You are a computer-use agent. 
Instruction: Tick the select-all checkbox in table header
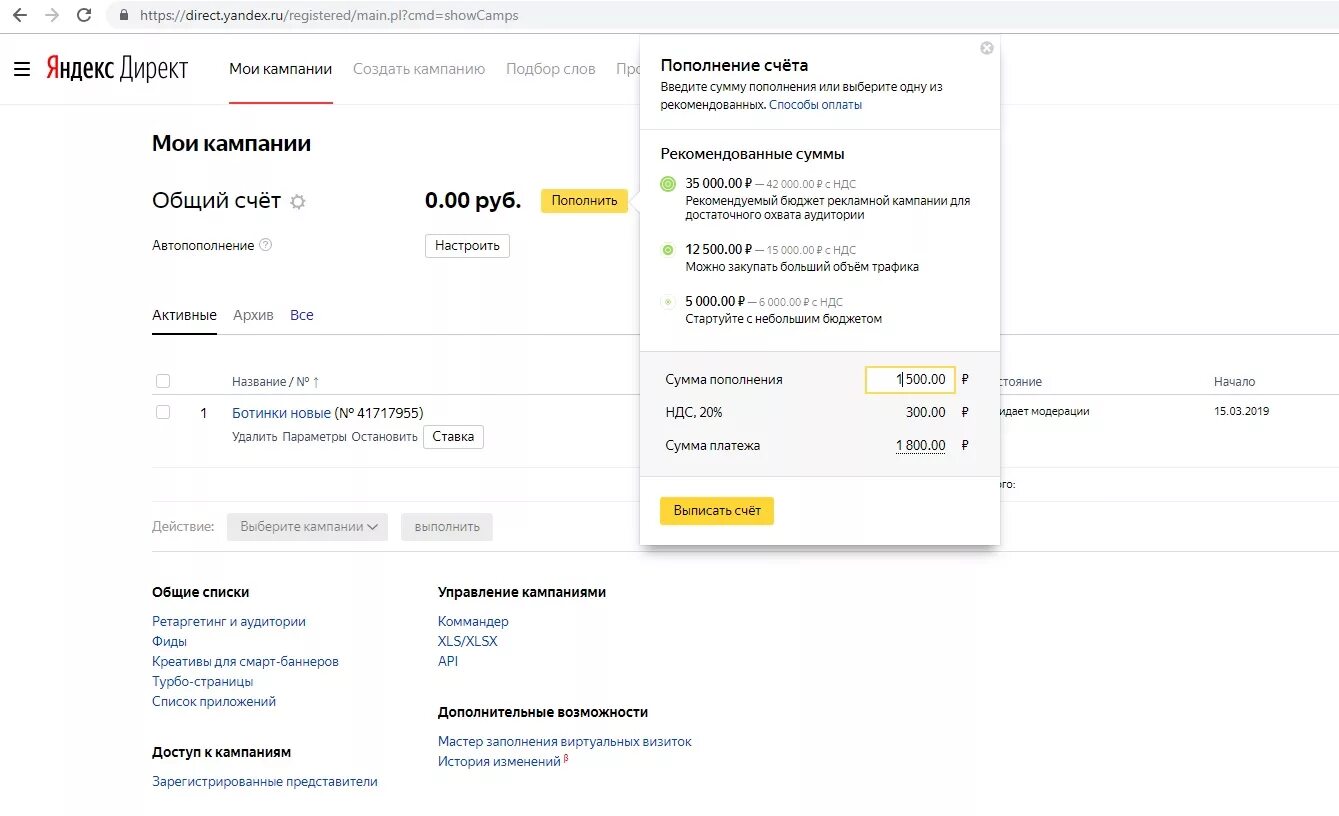(x=163, y=381)
